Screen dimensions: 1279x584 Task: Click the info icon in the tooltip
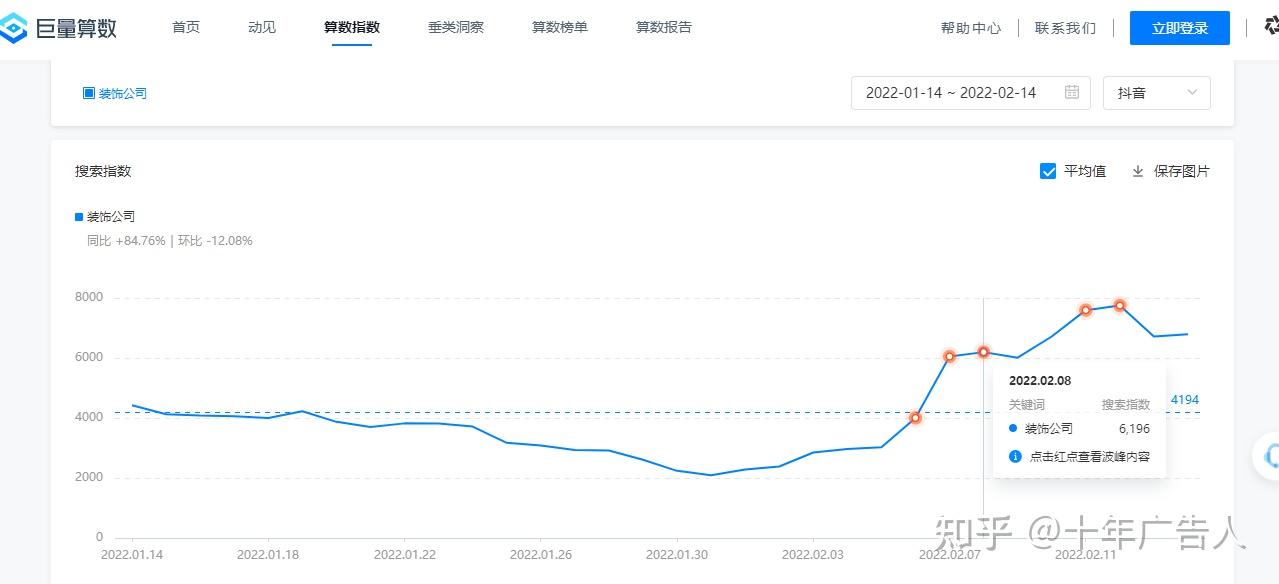(1015, 456)
